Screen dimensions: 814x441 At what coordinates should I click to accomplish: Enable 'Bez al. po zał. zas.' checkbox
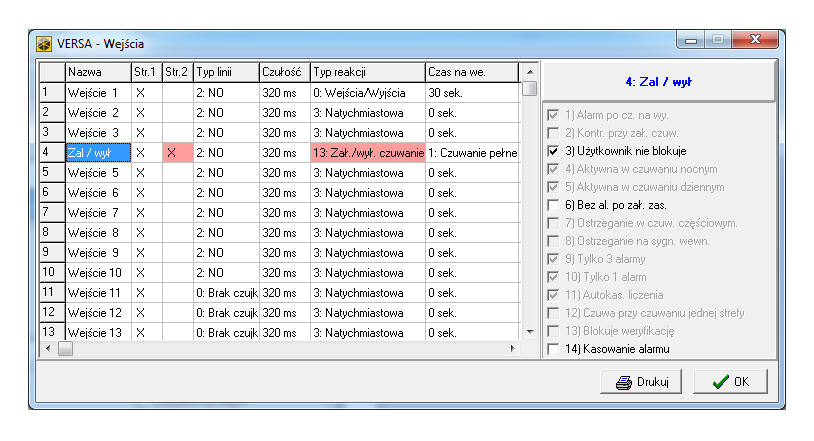(554, 205)
